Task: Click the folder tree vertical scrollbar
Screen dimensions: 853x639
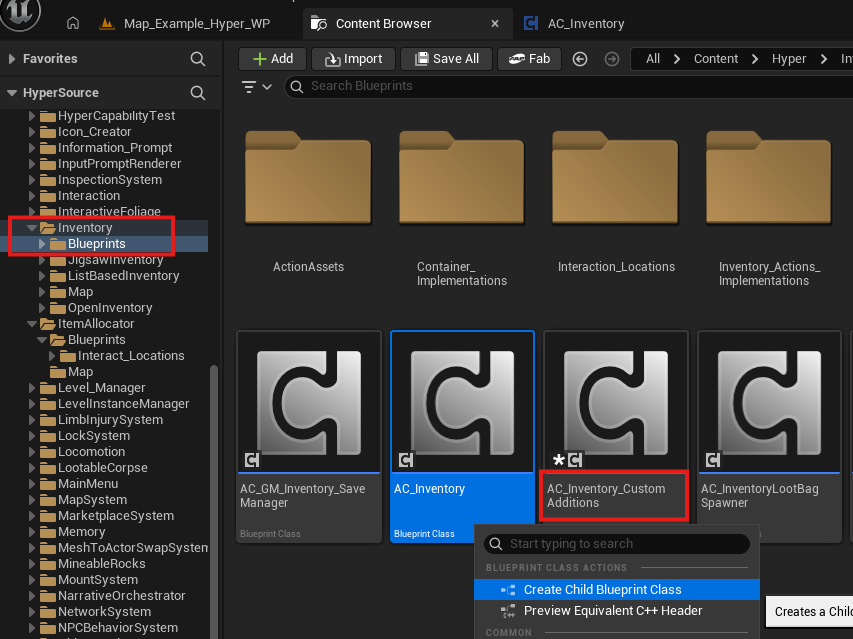Action: [214, 500]
